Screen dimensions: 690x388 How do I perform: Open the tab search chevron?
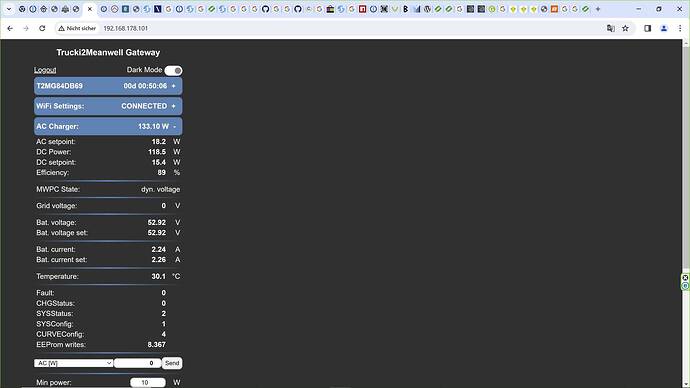coord(8,9)
